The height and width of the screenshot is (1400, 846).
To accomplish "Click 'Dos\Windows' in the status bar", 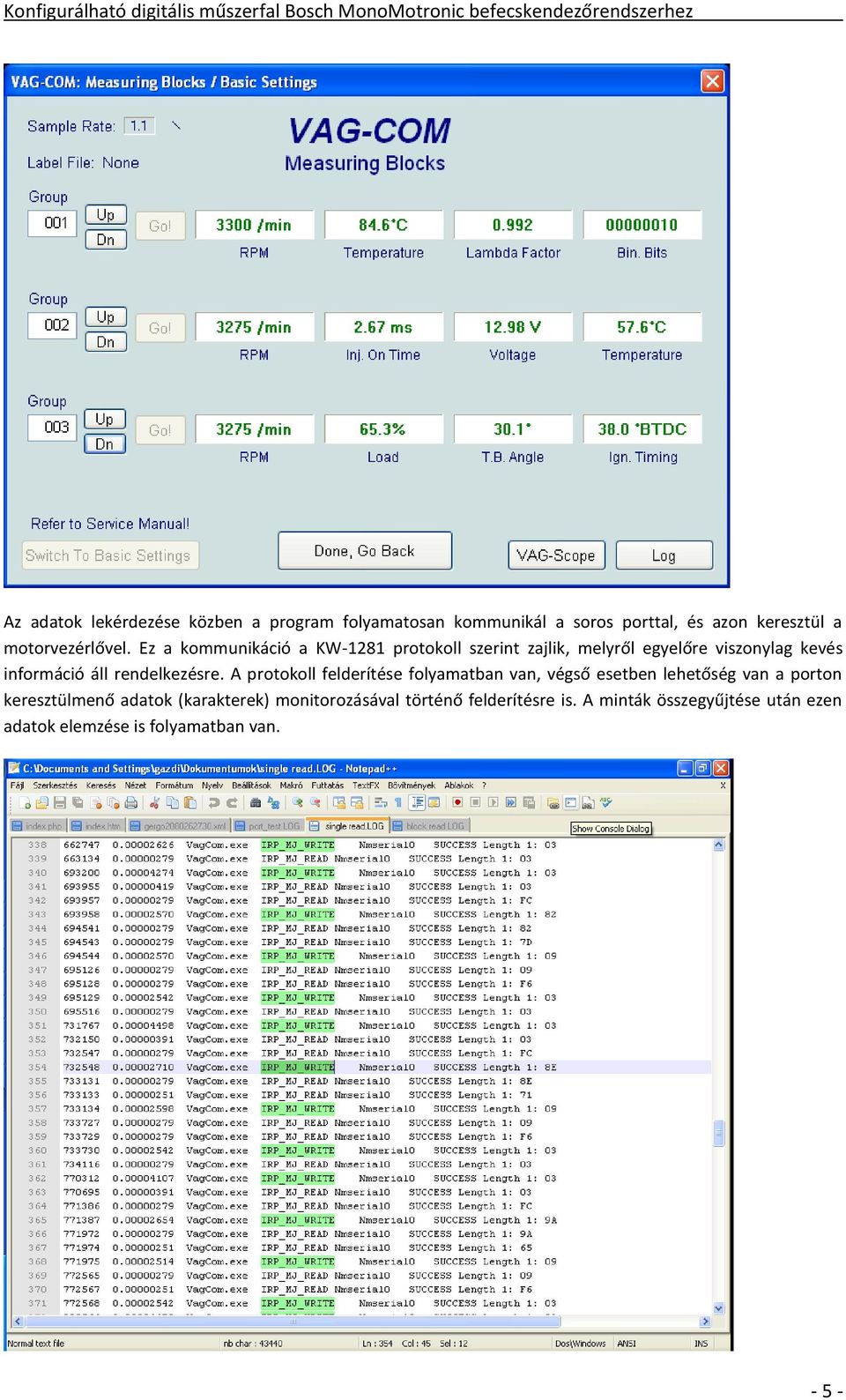I will point(580,1344).
